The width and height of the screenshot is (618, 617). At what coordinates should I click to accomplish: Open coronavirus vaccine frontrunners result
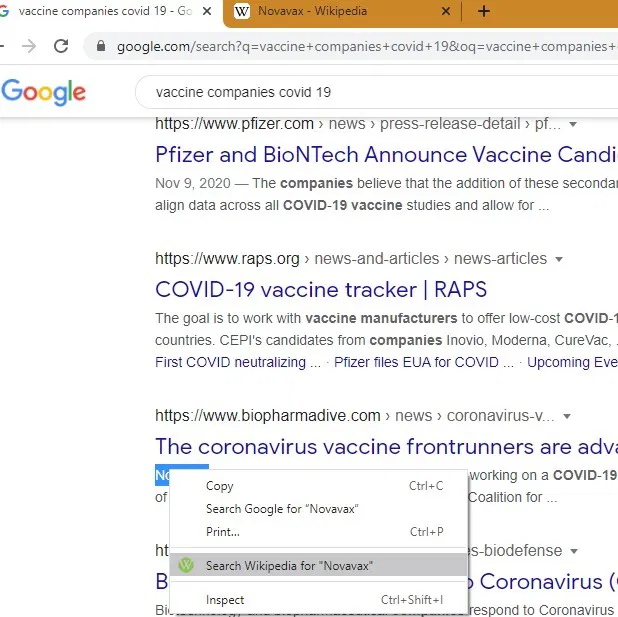(386, 446)
